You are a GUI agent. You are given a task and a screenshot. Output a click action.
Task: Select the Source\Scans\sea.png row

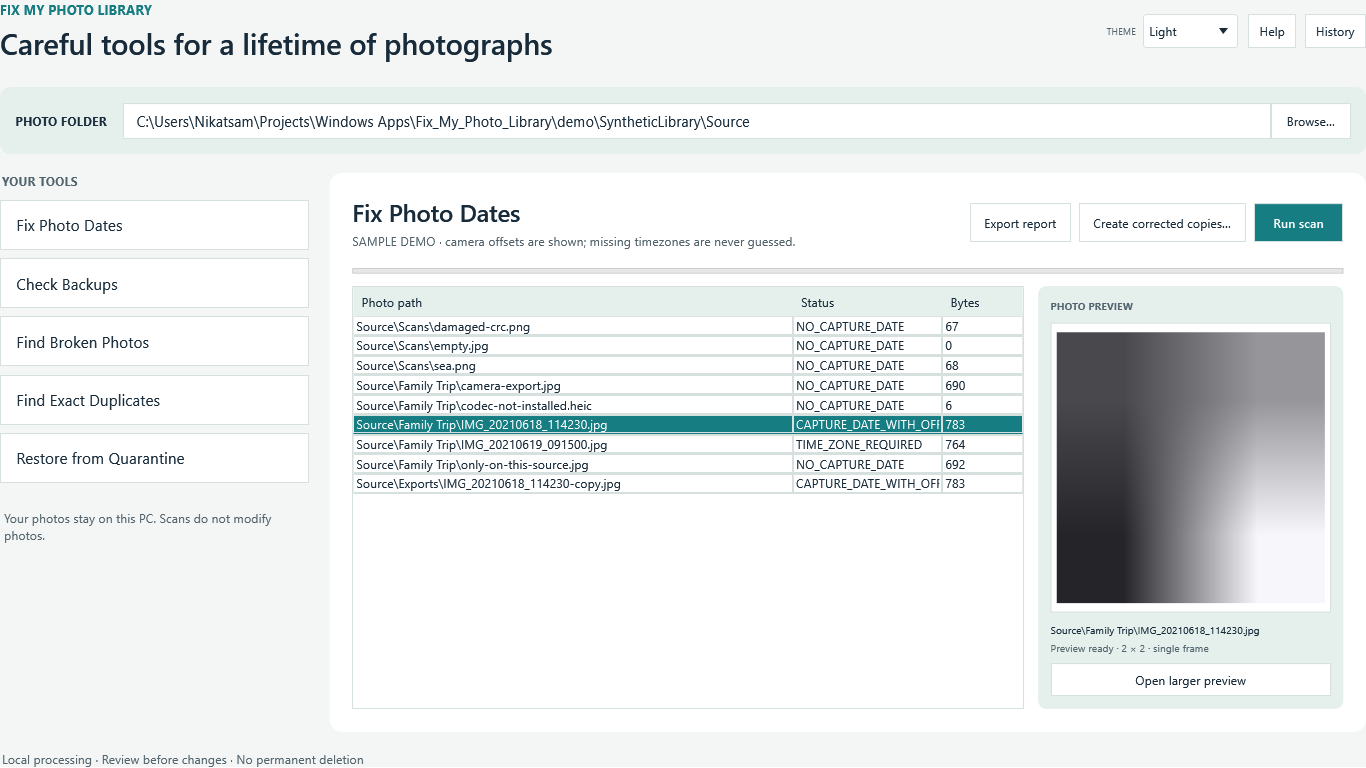click(x=688, y=366)
